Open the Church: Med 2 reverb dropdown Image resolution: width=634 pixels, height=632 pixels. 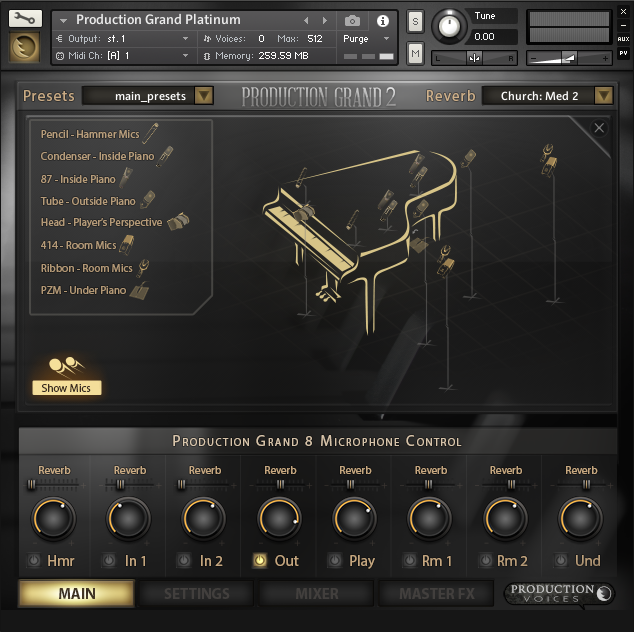tap(604, 96)
